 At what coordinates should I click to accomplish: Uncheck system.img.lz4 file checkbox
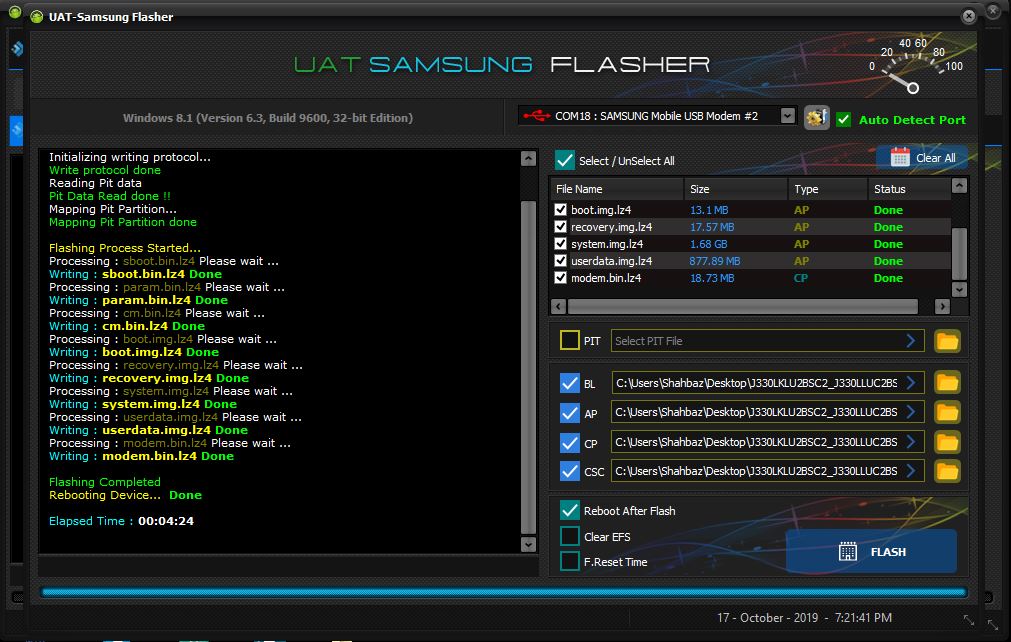560,244
